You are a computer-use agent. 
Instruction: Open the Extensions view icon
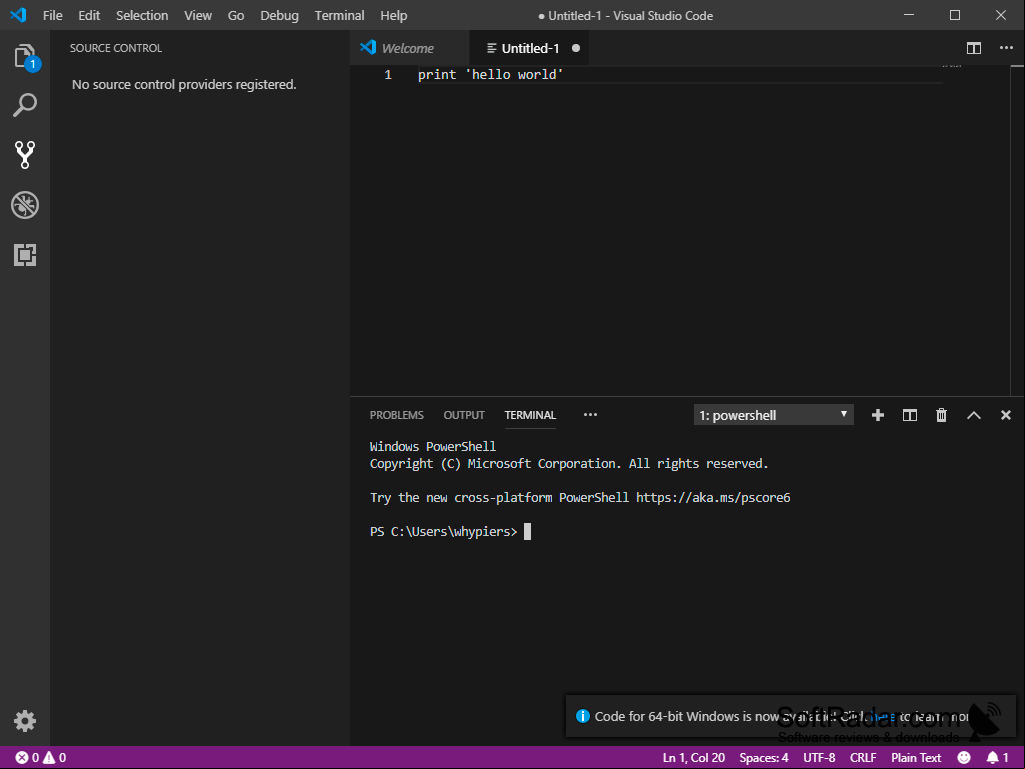point(25,255)
